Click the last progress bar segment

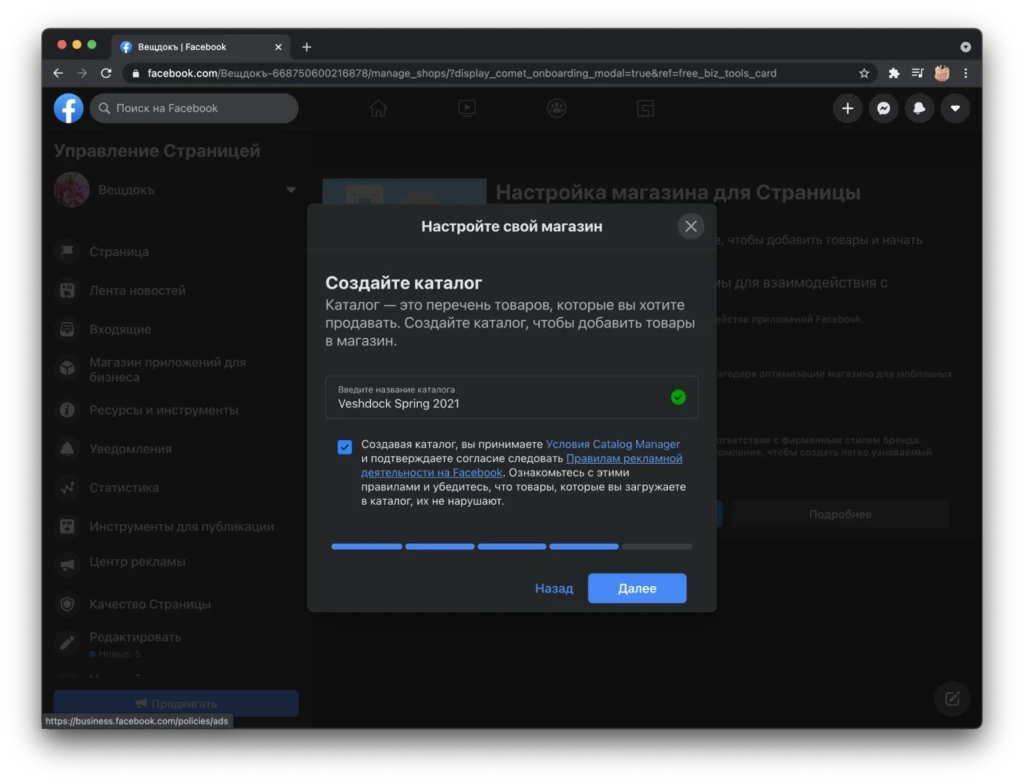(x=657, y=546)
